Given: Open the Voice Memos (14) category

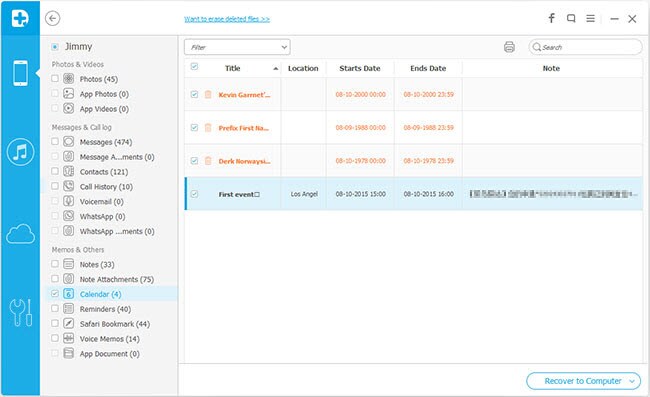Looking at the screenshot, I should [x=109, y=339].
